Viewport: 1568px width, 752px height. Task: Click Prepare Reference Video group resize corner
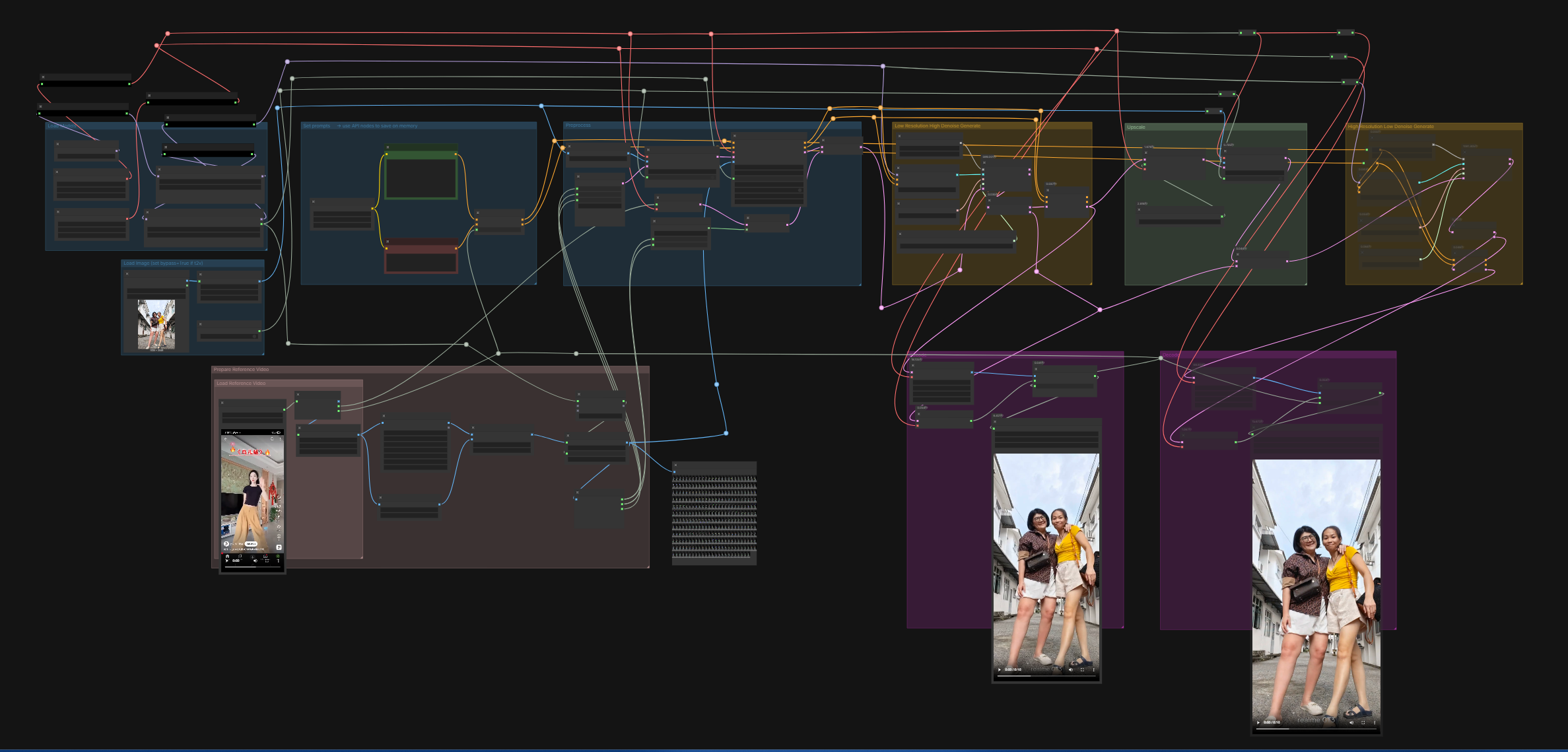coord(647,566)
